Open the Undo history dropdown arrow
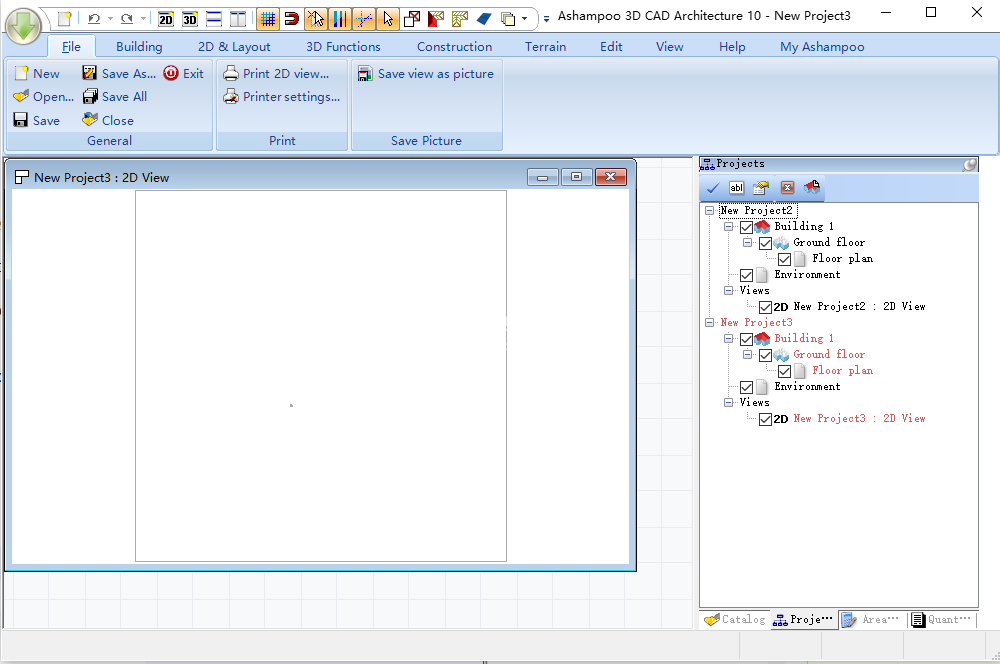The width and height of the screenshot is (1000, 664). tap(110, 19)
